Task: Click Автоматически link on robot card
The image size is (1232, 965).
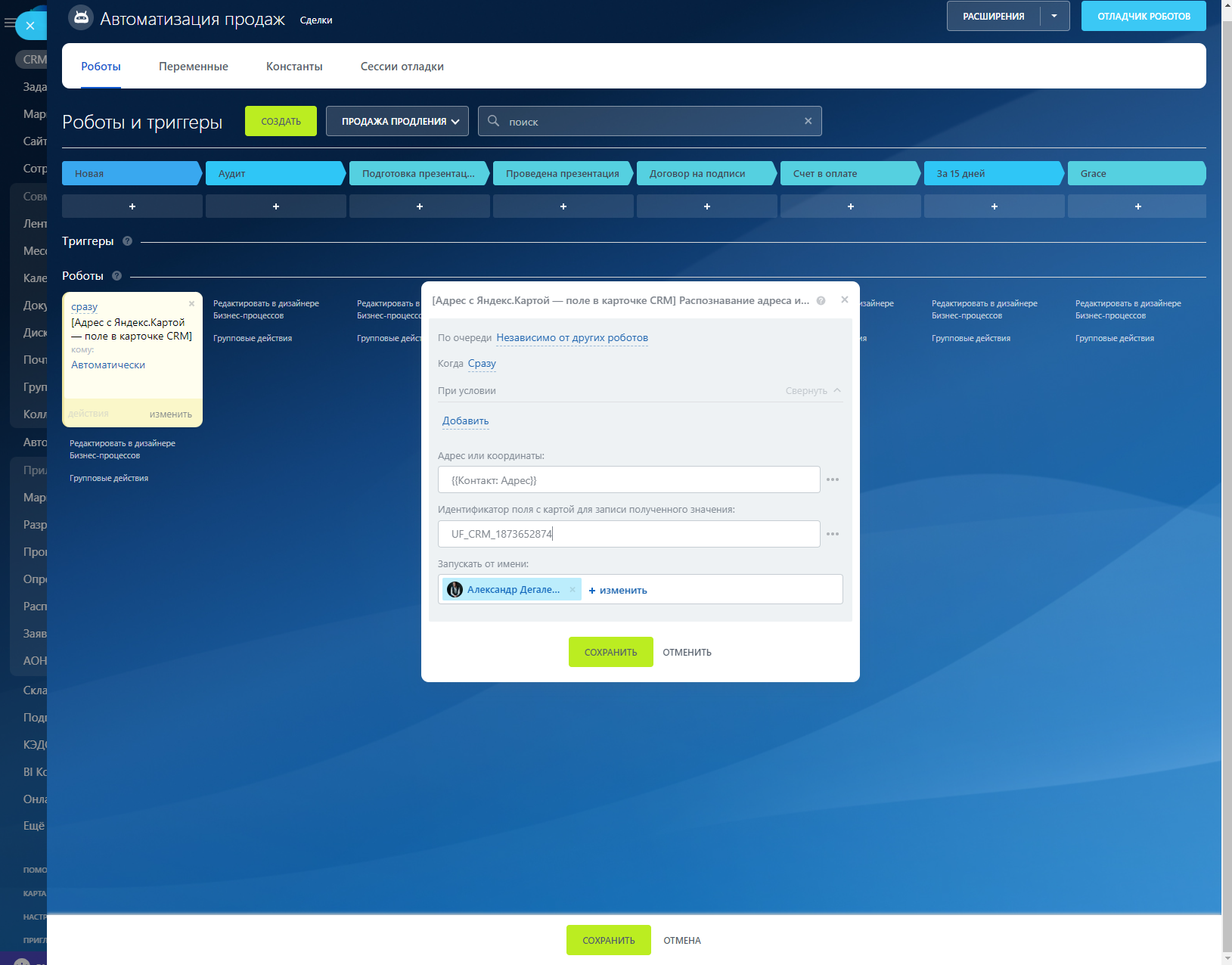Action: tap(108, 365)
